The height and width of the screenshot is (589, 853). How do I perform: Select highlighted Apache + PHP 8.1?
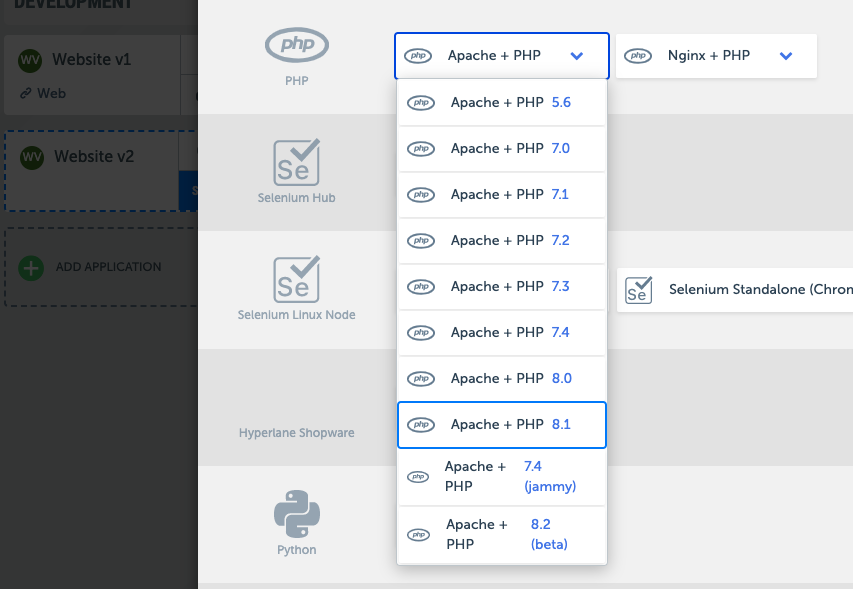tap(502, 425)
